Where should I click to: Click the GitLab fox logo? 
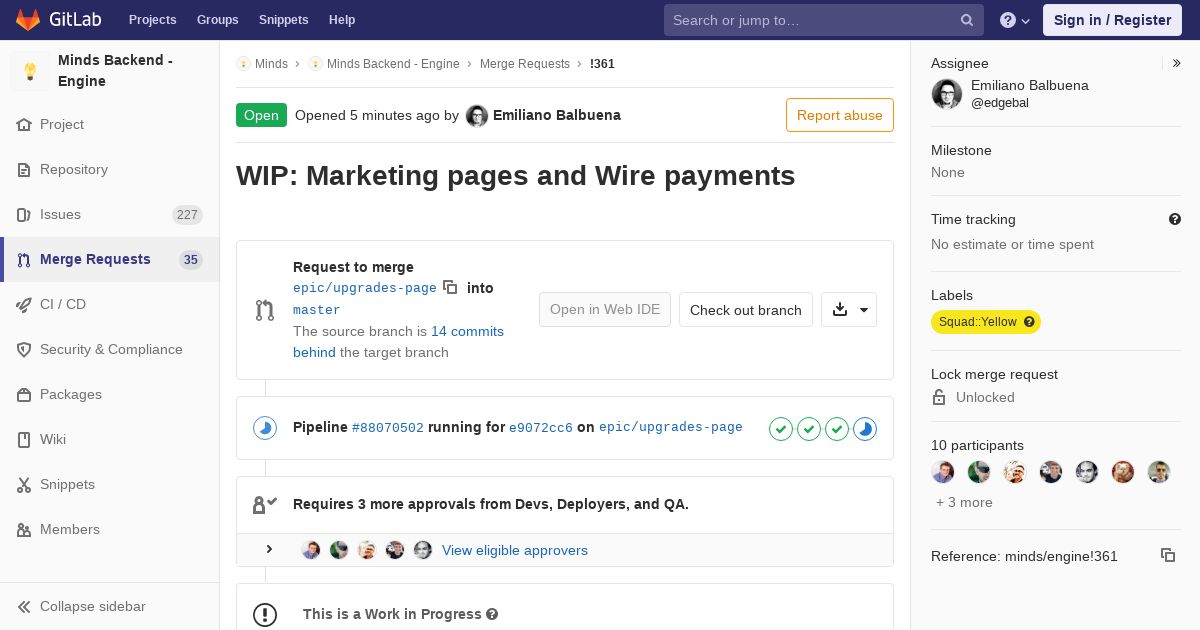point(28,20)
